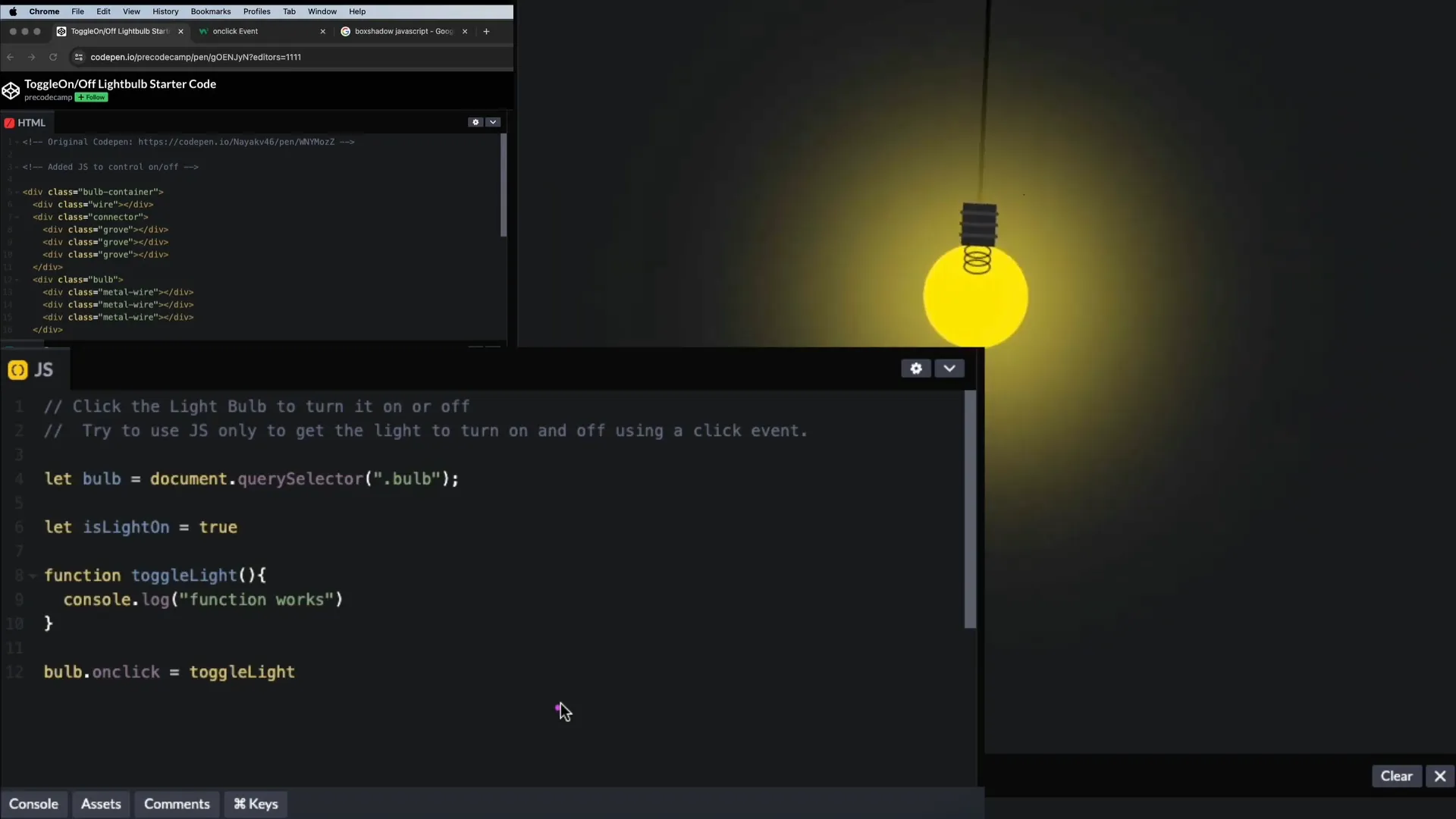Expand the JS panel collapse arrow
1456x819 pixels.
[x=949, y=368]
